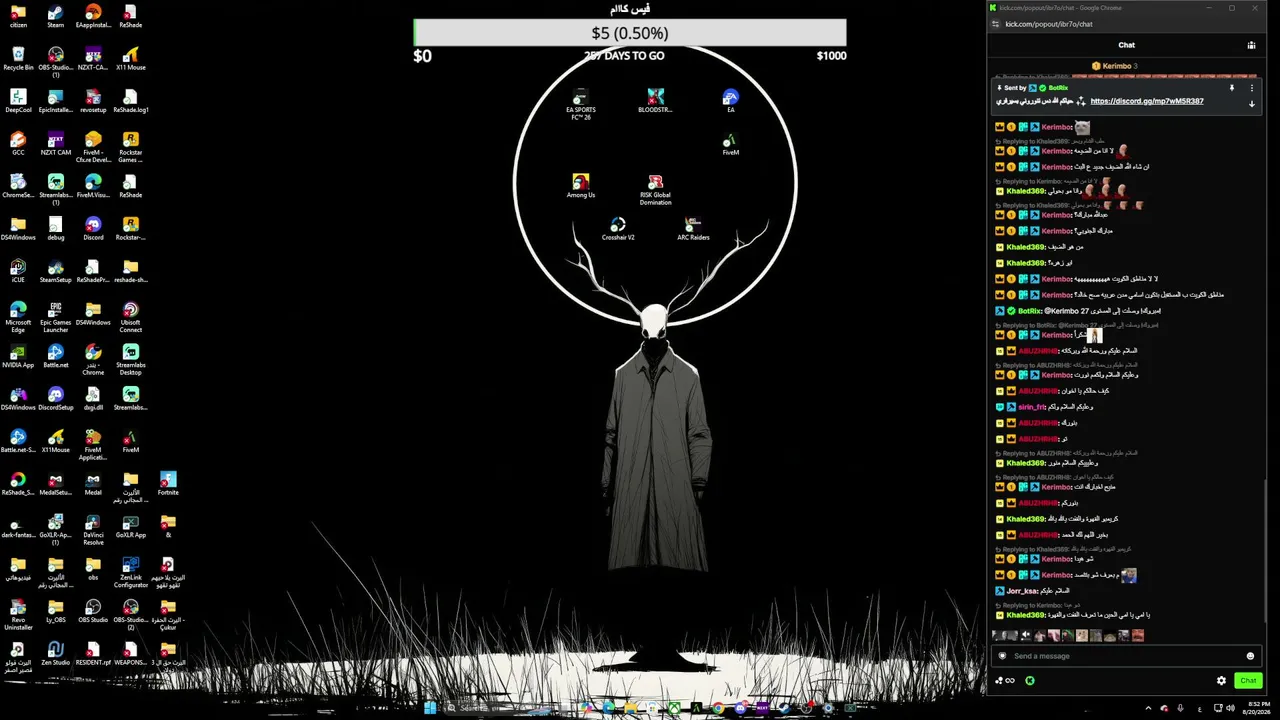This screenshot has height=720, width=1280.
Task: Select the Fortnite desktop icon
Action: [x=168, y=484]
